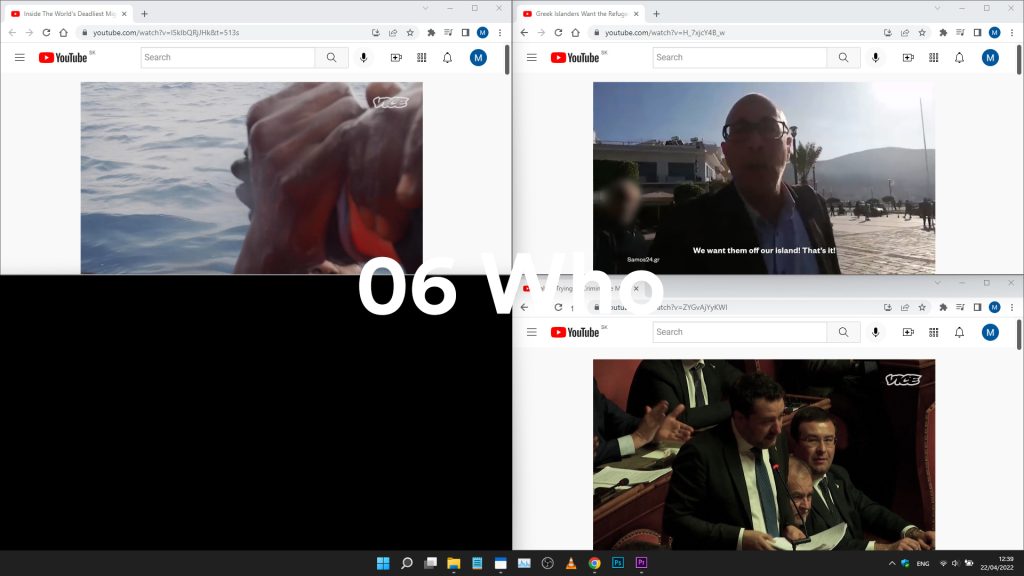Expand tab search chevron in Inside The World's Deadliest window
The height and width of the screenshot is (576, 1024).
(x=425, y=8)
